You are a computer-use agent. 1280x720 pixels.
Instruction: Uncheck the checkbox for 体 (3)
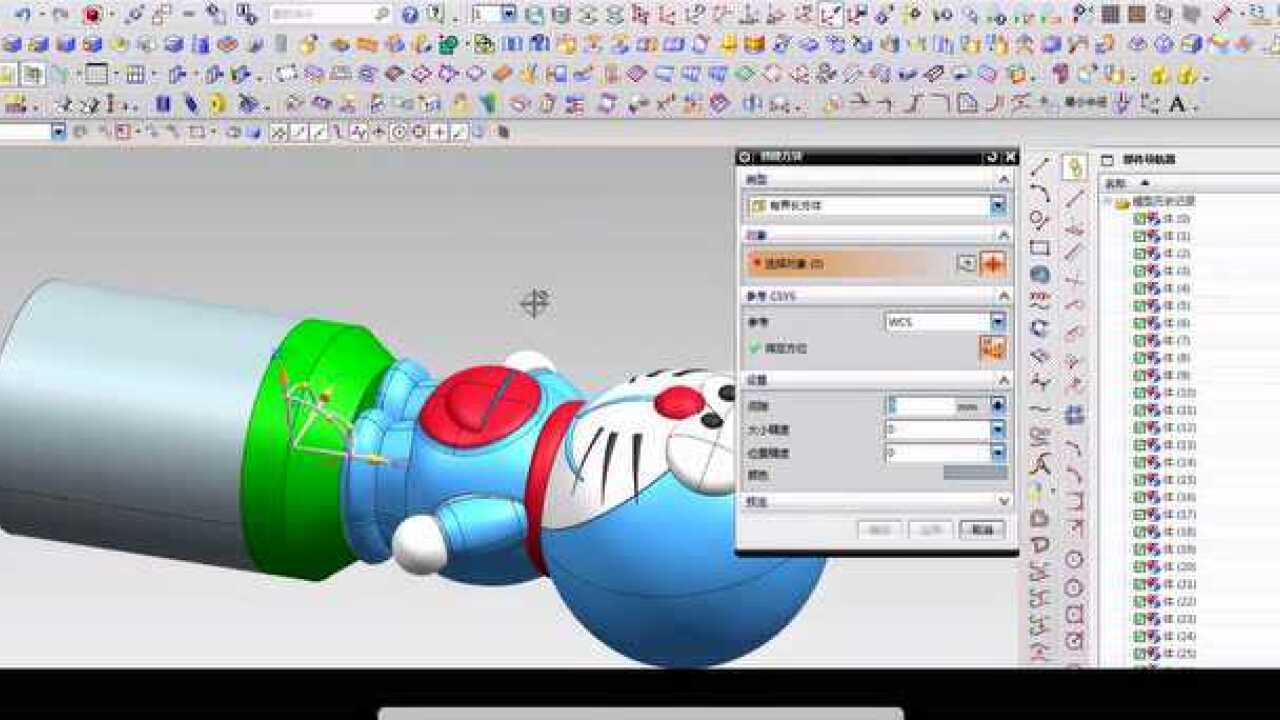pos(1138,271)
